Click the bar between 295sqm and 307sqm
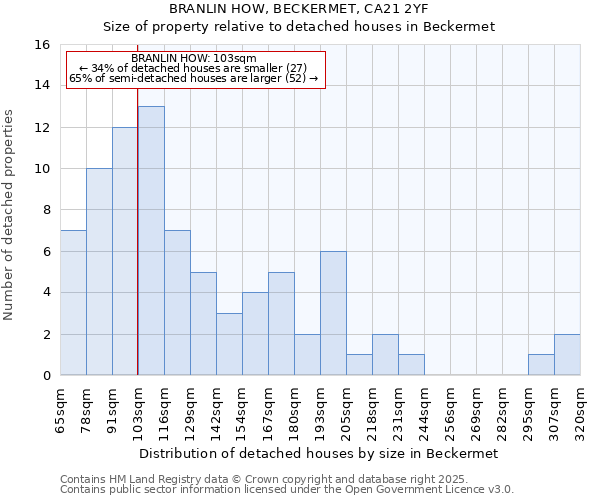 541,365
